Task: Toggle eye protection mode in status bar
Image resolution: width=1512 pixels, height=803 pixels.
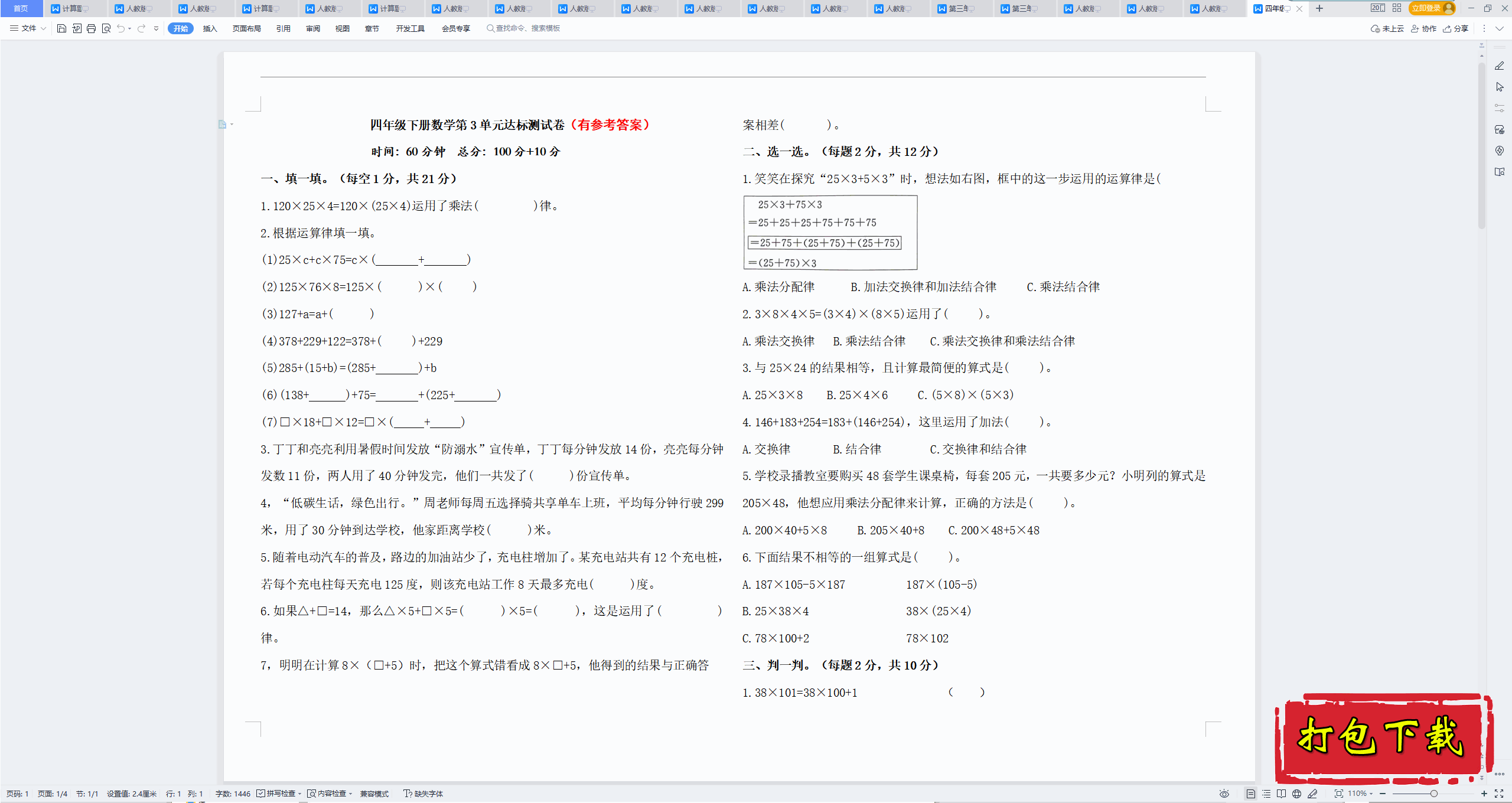Action: click(1224, 794)
